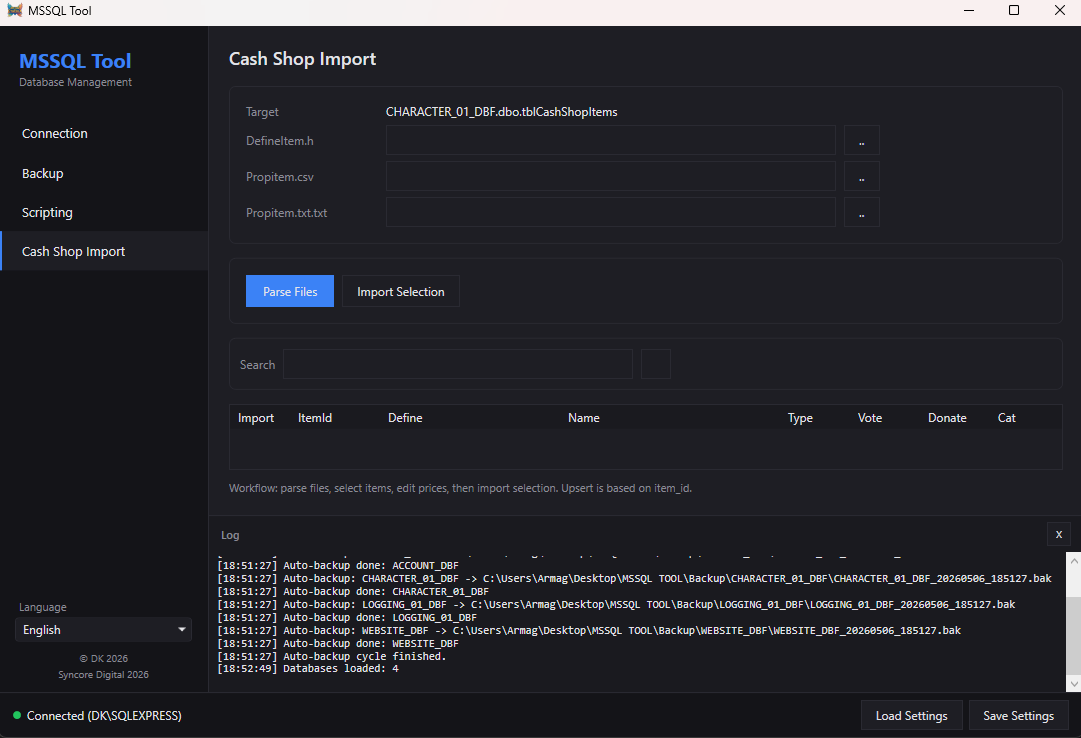The height and width of the screenshot is (738, 1081).
Task: Click Save Settings button
Action: [1018, 716]
